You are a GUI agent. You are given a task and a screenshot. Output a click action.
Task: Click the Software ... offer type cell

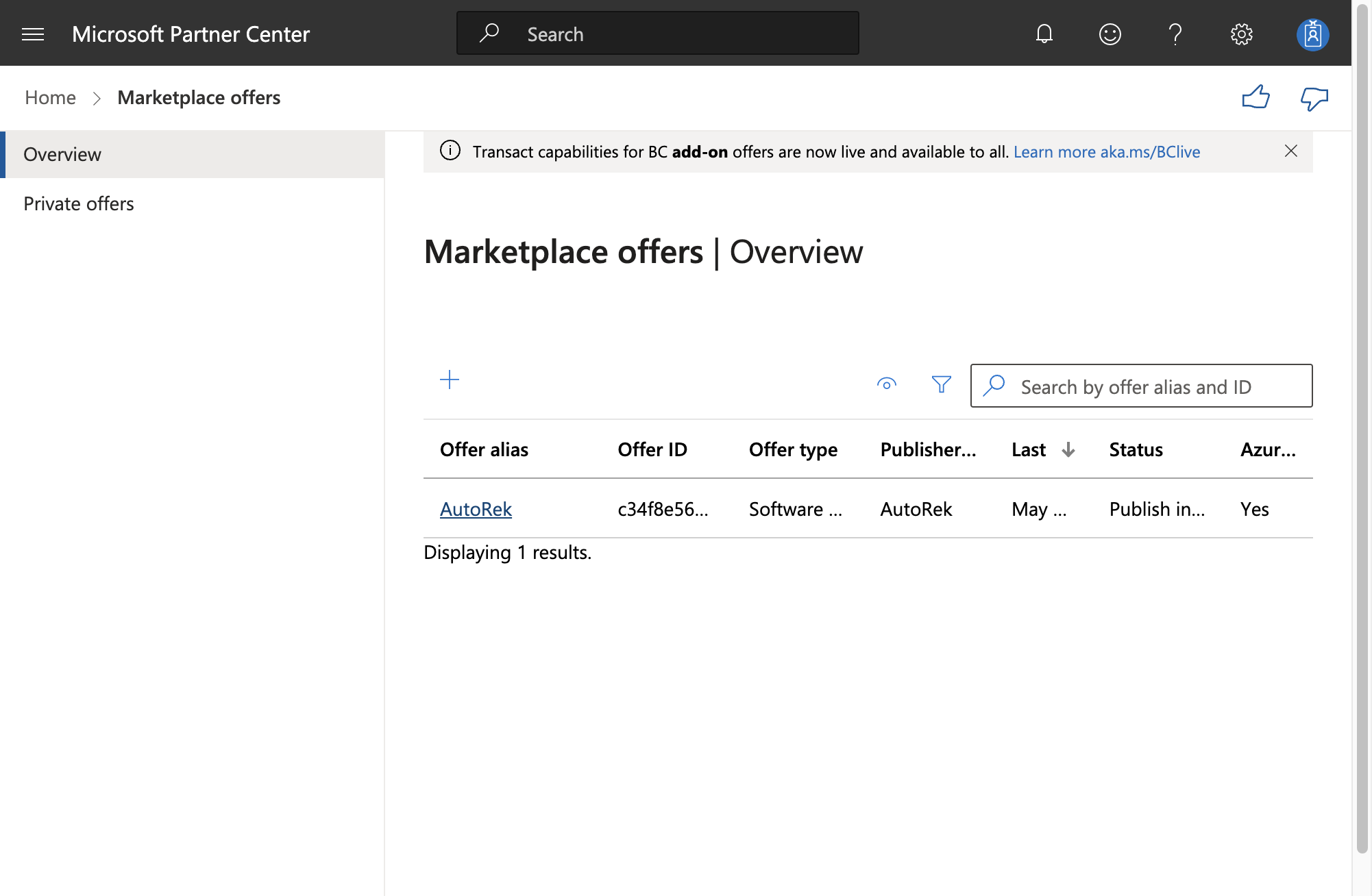point(796,509)
